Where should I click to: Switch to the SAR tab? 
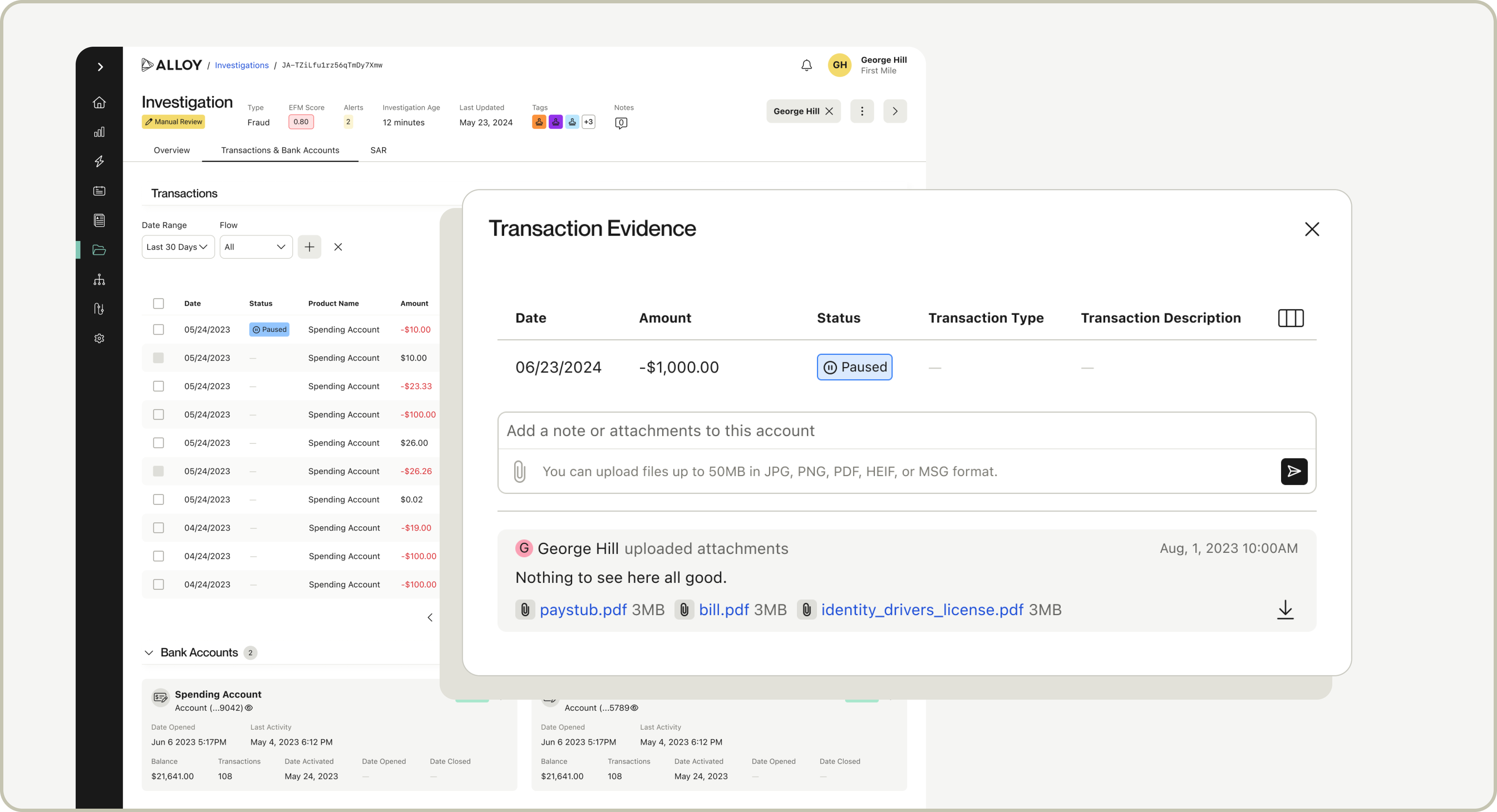pyautogui.click(x=378, y=150)
